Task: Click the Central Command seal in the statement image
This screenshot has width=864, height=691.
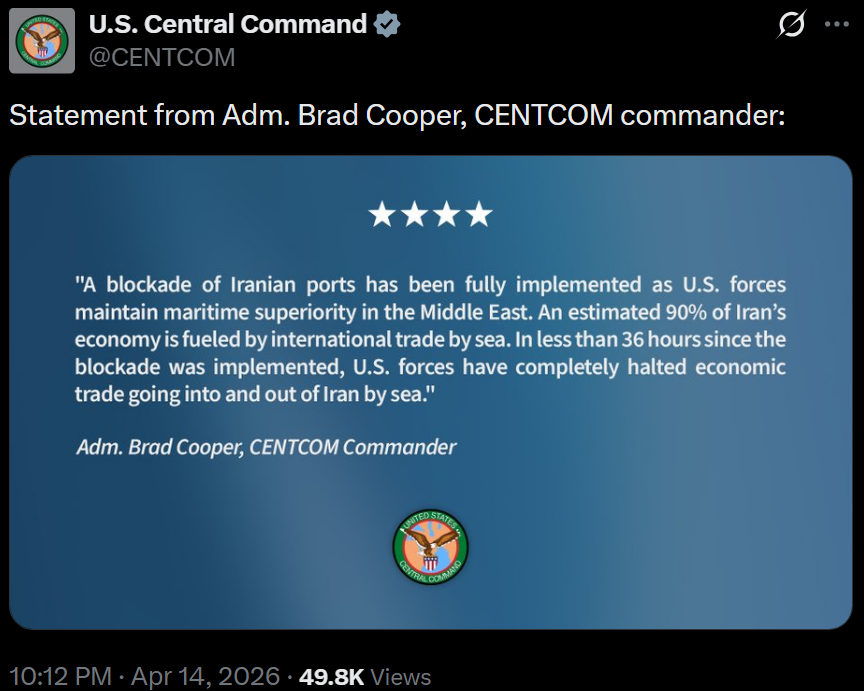Action: point(430,547)
